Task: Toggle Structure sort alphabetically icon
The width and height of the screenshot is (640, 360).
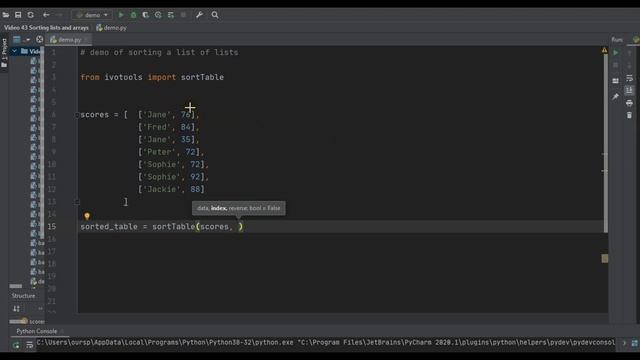Action: click(x=16, y=309)
